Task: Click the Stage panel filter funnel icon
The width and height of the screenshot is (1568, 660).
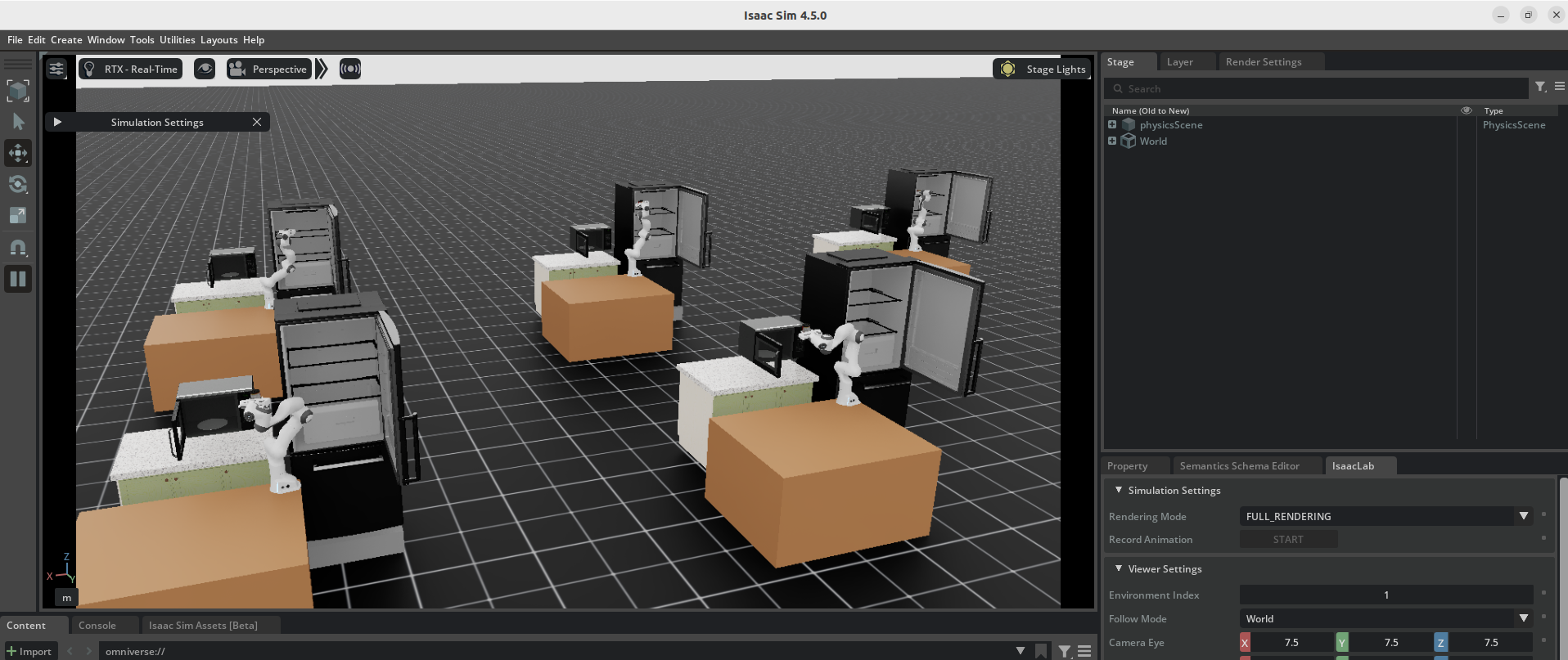Action: point(1540,87)
